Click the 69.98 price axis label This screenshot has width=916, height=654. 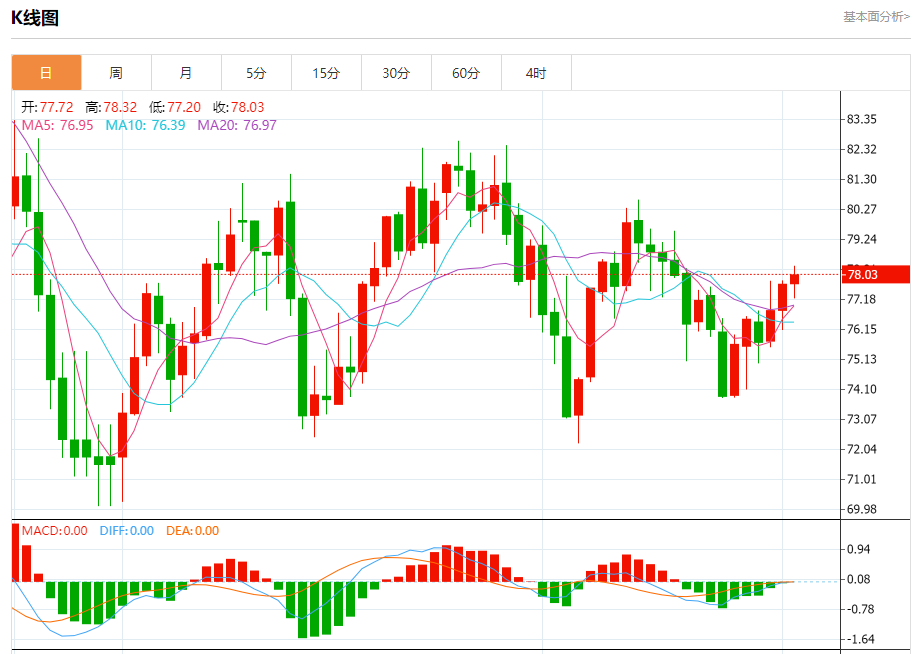[x=862, y=509]
